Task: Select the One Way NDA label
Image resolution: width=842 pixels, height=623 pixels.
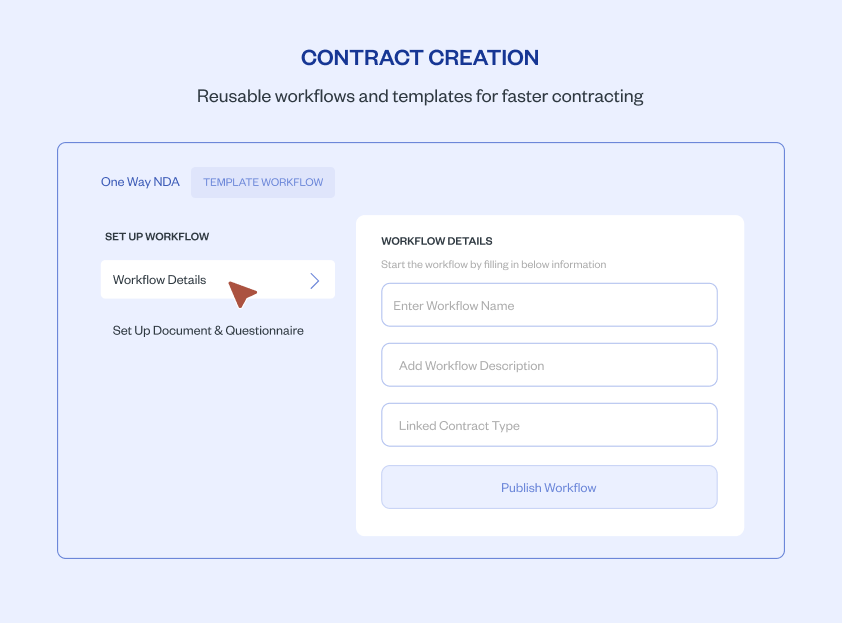Action: click(139, 182)
